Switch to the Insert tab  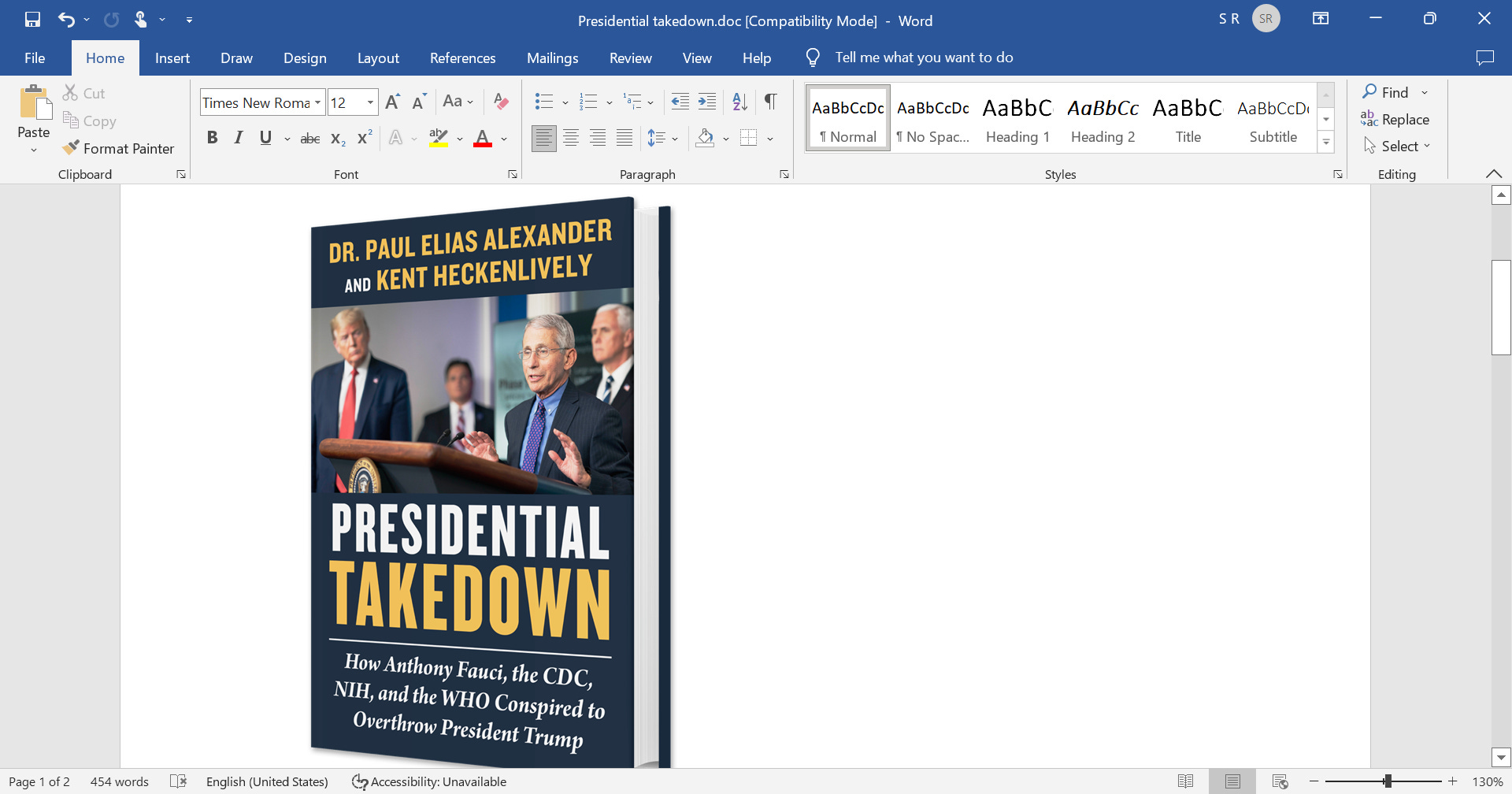tap(172, 58)
